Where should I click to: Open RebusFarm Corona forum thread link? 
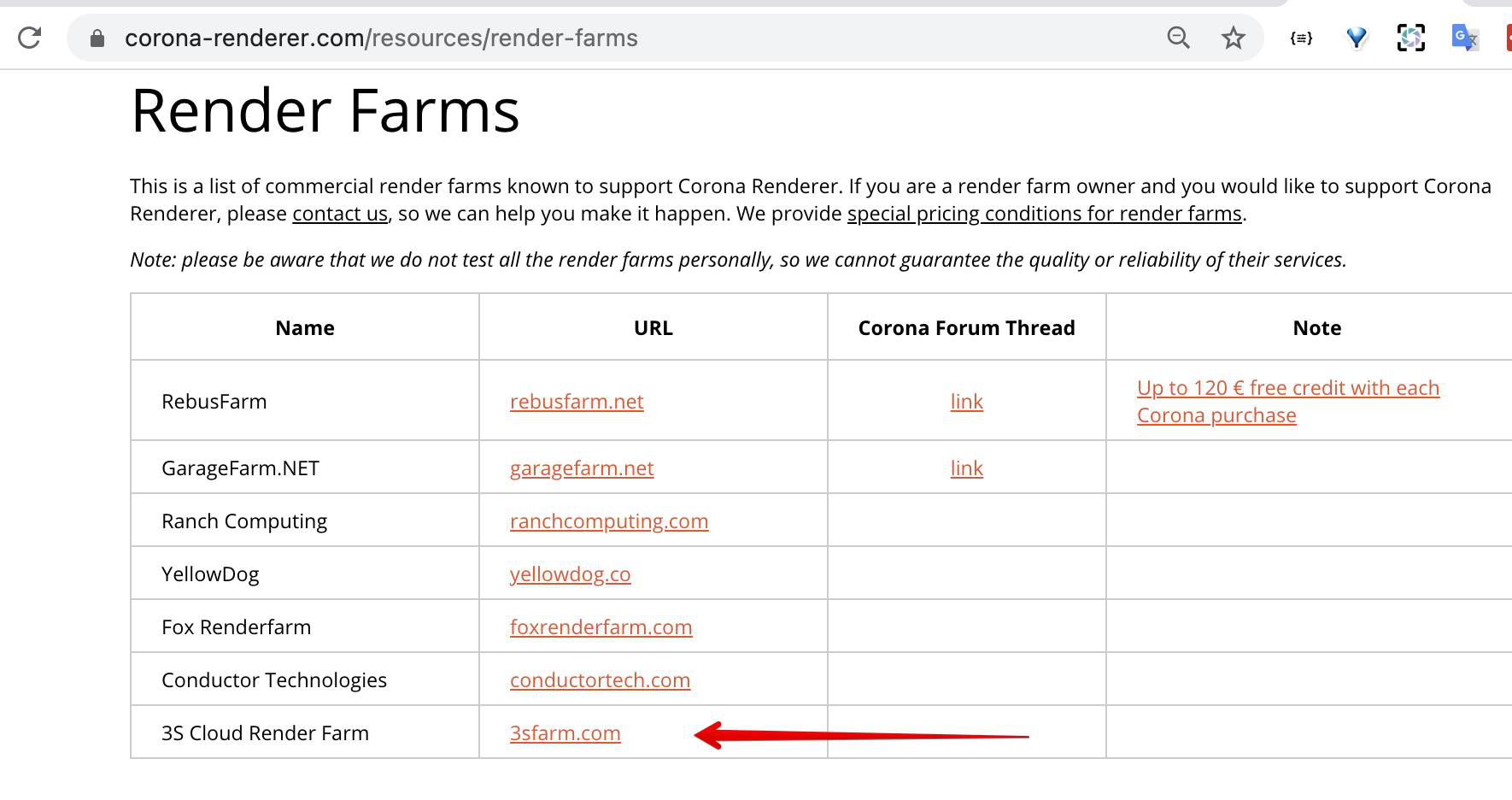pyautogui.click(x=966, y=401)
